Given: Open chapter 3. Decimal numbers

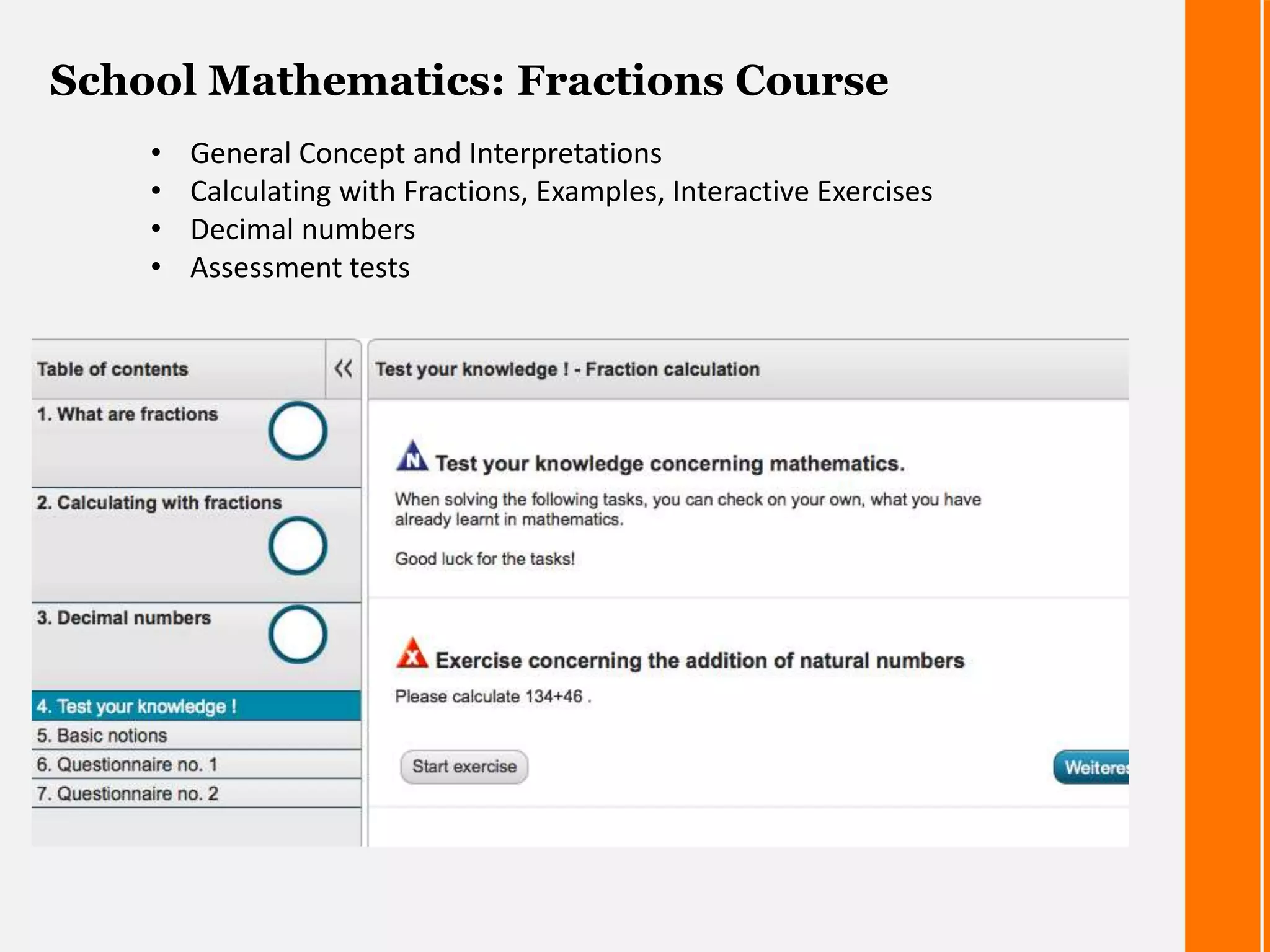Looking at the screenshot, I should pyautogui.click(x=124, y=617).
